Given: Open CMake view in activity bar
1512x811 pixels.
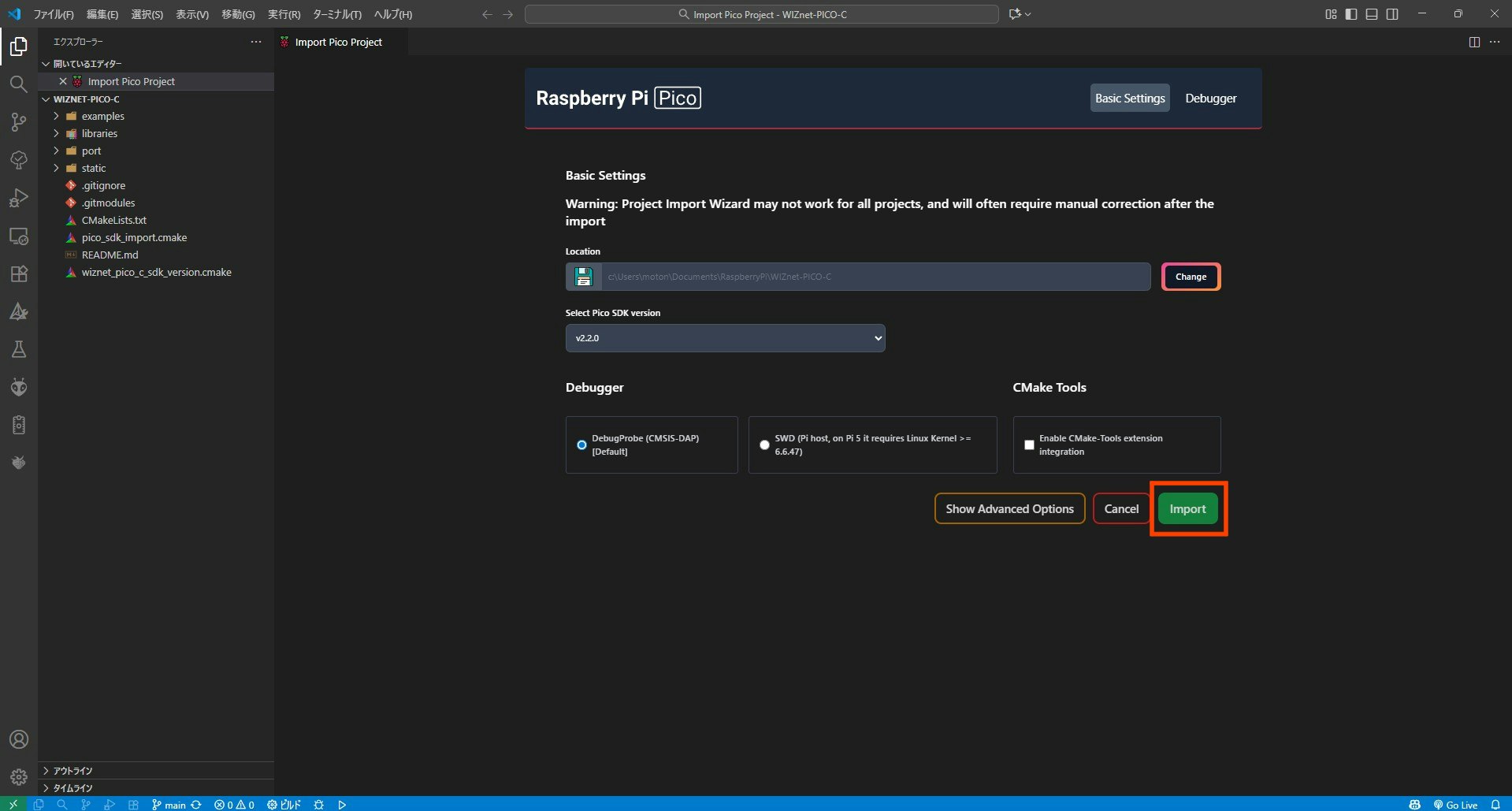Looking at the screenshot, I should (19, 311).
